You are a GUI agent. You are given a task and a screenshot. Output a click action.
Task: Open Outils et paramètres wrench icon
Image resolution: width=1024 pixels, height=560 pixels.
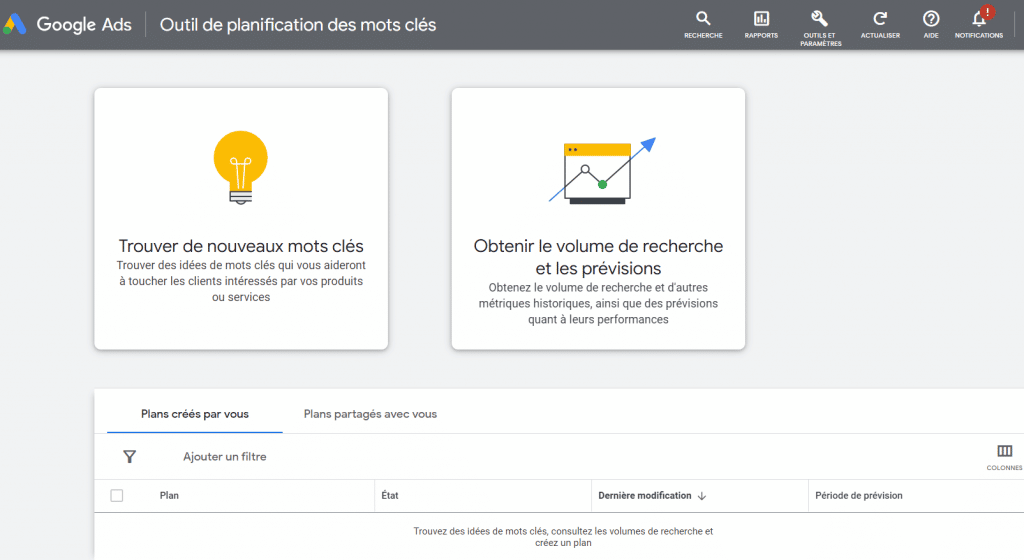coord(820,19)
